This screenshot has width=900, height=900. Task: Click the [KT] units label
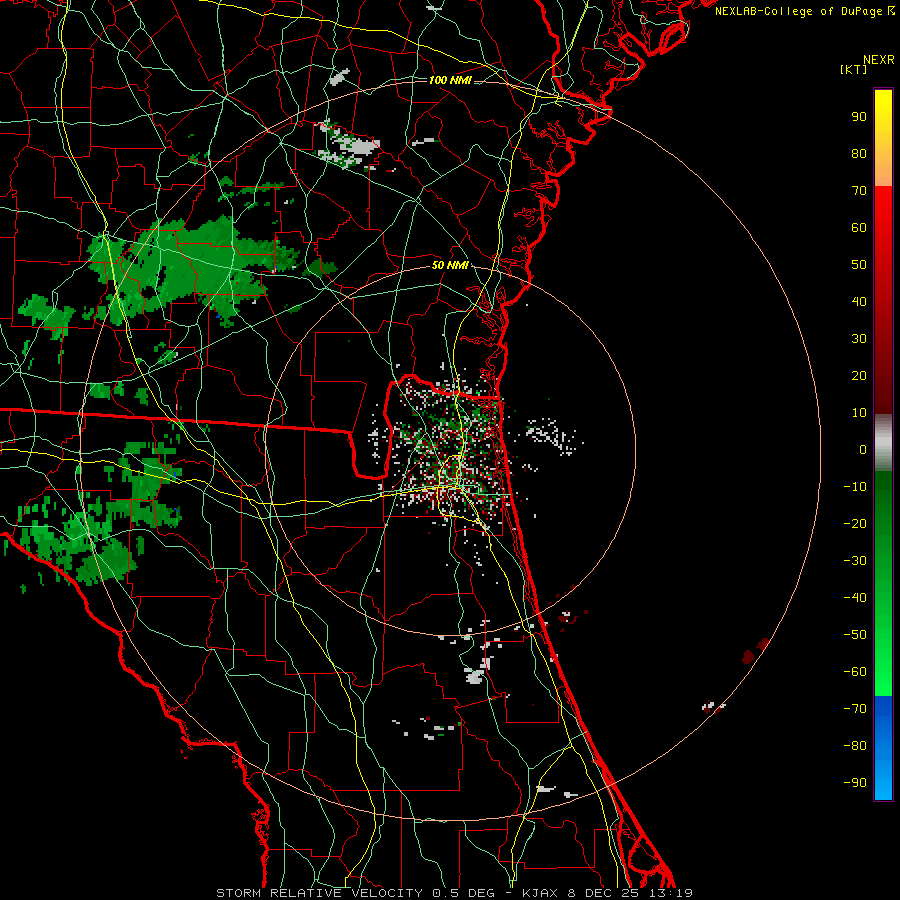pyautogui.click(x=854, y=69)
